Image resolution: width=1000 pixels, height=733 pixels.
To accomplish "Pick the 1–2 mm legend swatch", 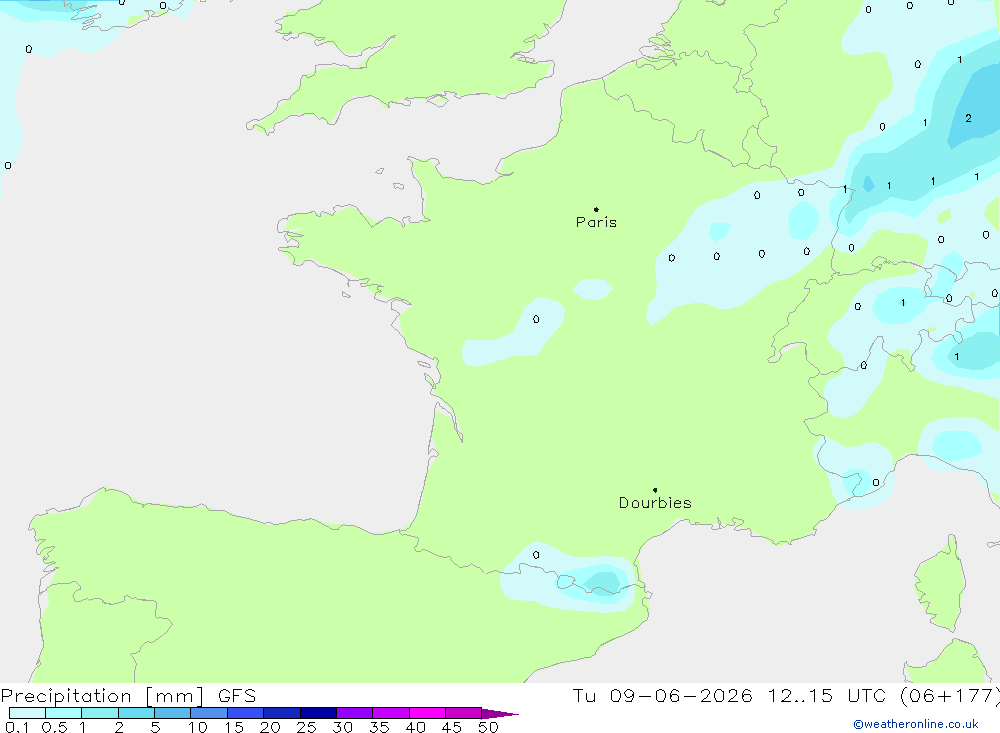I will click(100, 713).
